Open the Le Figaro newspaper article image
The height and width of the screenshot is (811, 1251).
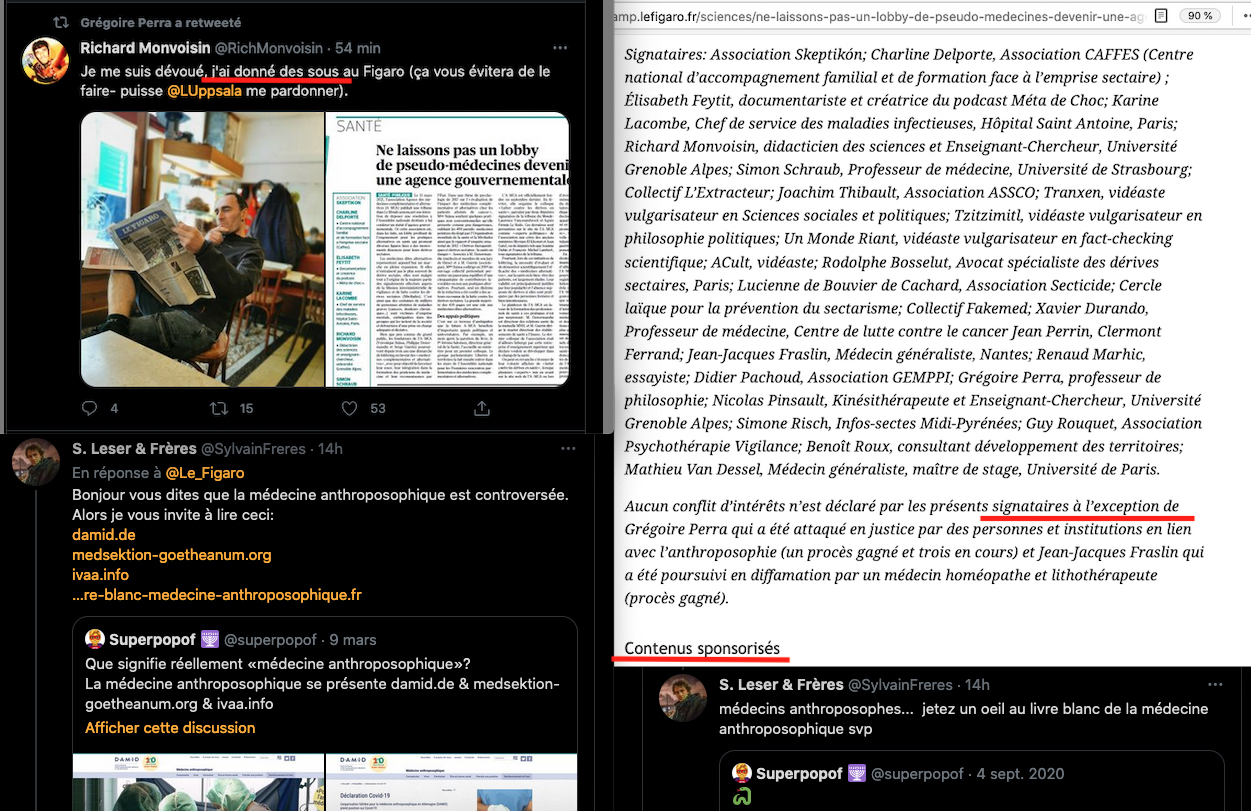[x=446, y=248]
